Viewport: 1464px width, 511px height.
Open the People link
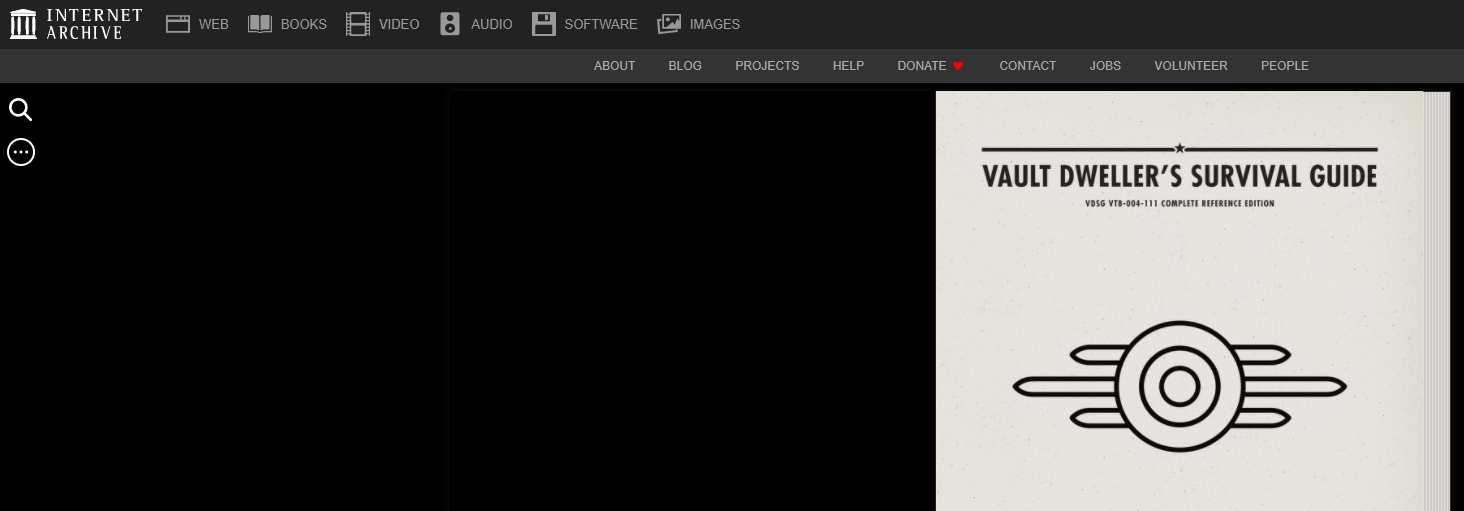pos(1284,66)
